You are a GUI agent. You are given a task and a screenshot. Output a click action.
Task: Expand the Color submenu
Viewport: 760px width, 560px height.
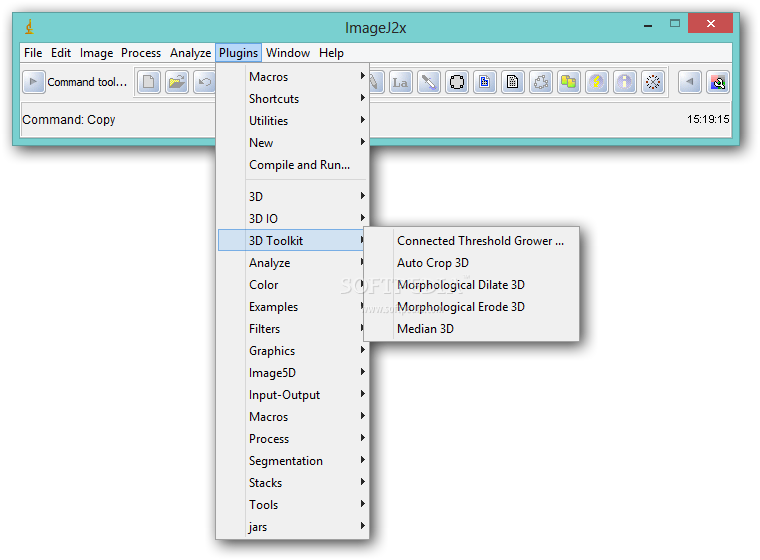point(291,285)
